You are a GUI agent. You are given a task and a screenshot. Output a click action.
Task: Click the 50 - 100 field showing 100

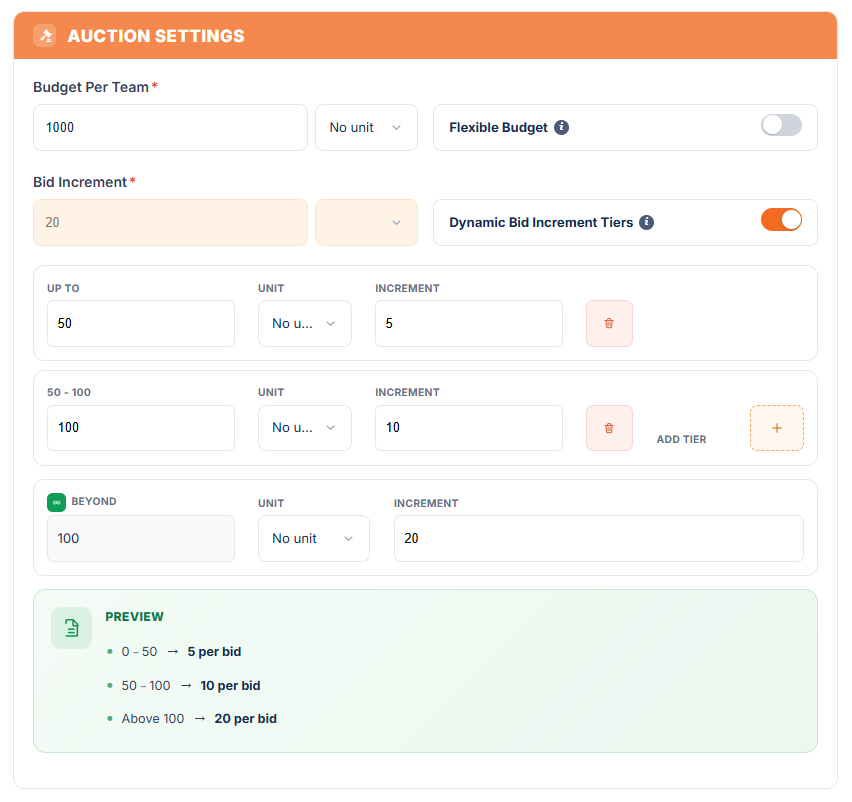[141, 428]
